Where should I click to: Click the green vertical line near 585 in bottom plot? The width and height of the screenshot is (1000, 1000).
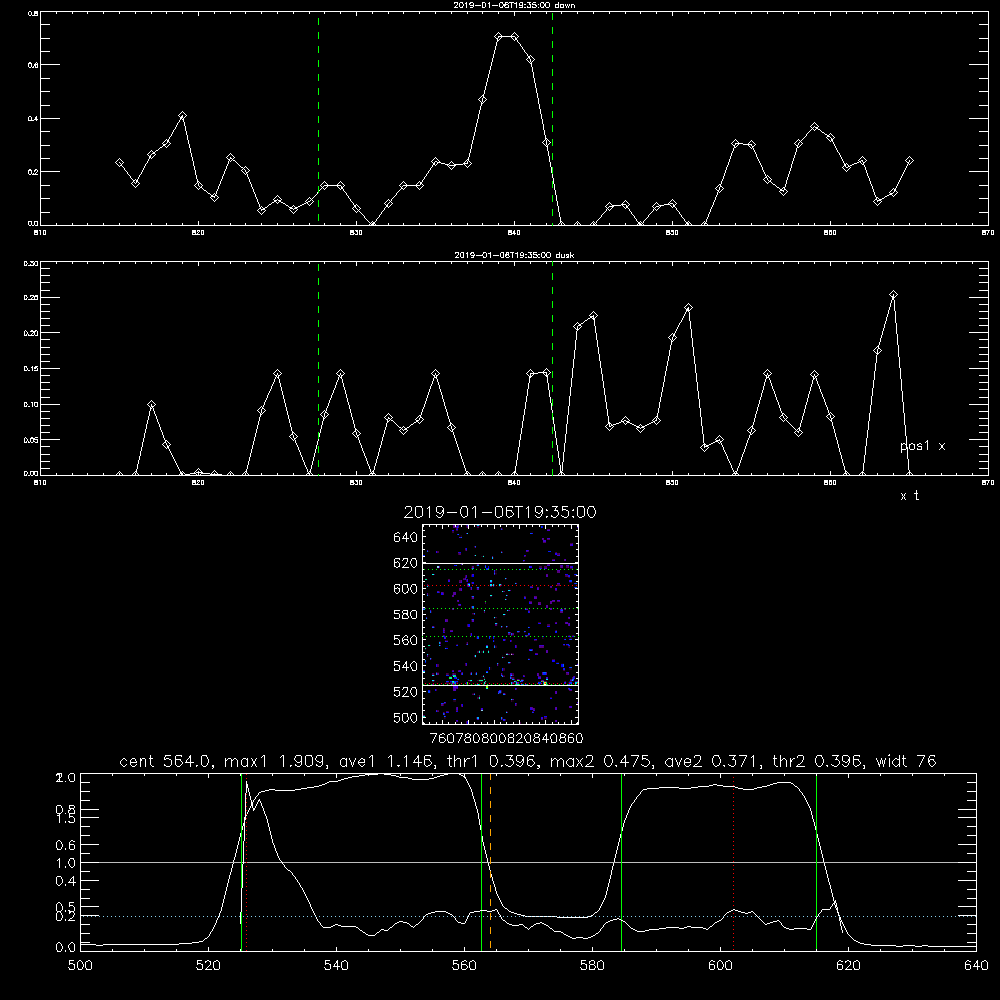point(621,861)
